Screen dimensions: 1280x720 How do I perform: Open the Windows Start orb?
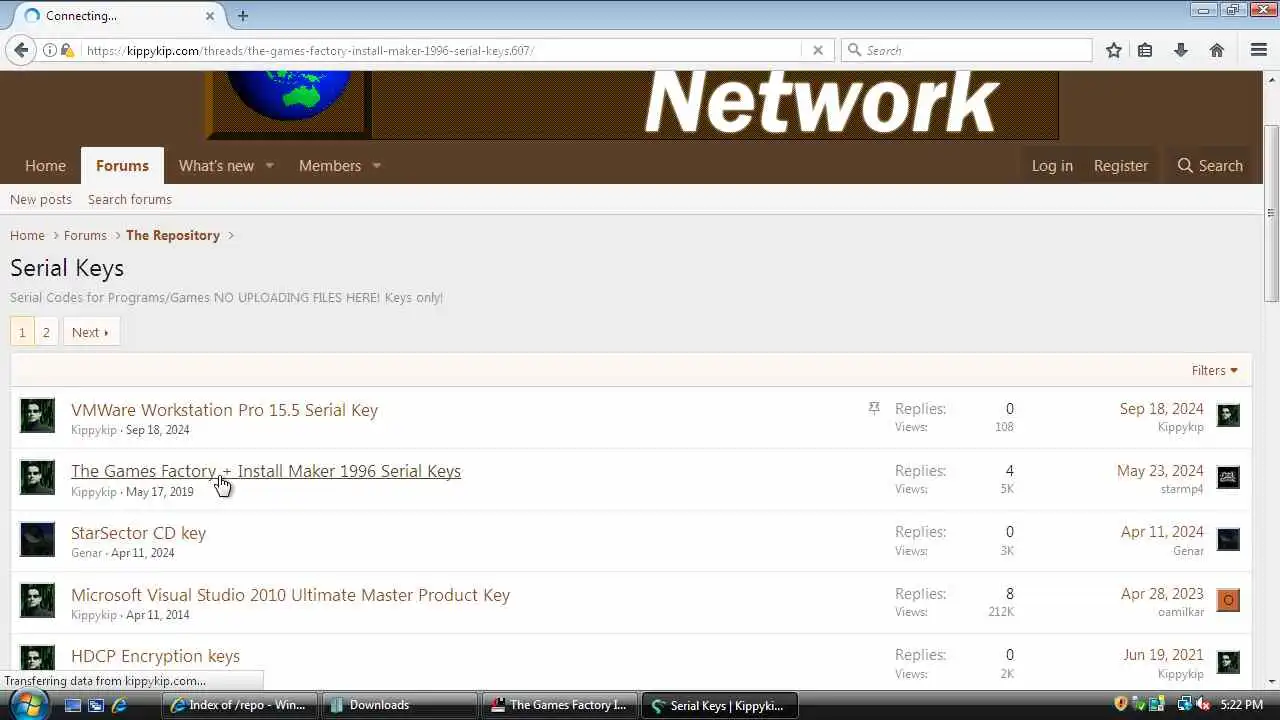(27, 703)
